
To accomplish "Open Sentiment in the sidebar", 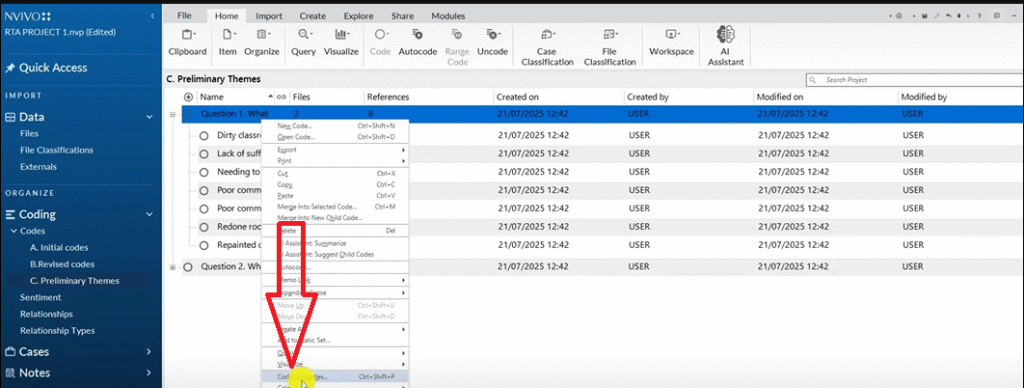I will (x=40, y=297).
